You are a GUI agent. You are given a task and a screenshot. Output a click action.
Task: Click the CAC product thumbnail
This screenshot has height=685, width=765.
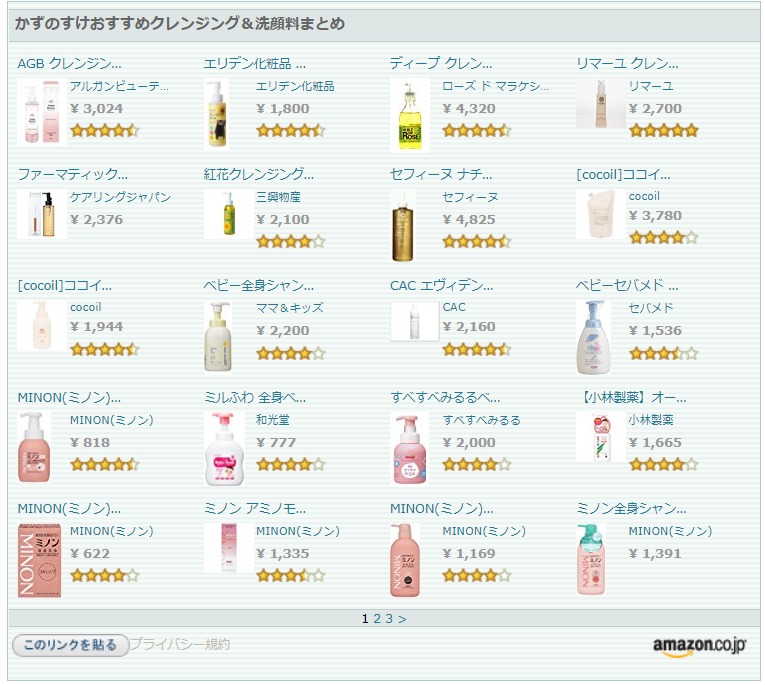coord(415,321)
